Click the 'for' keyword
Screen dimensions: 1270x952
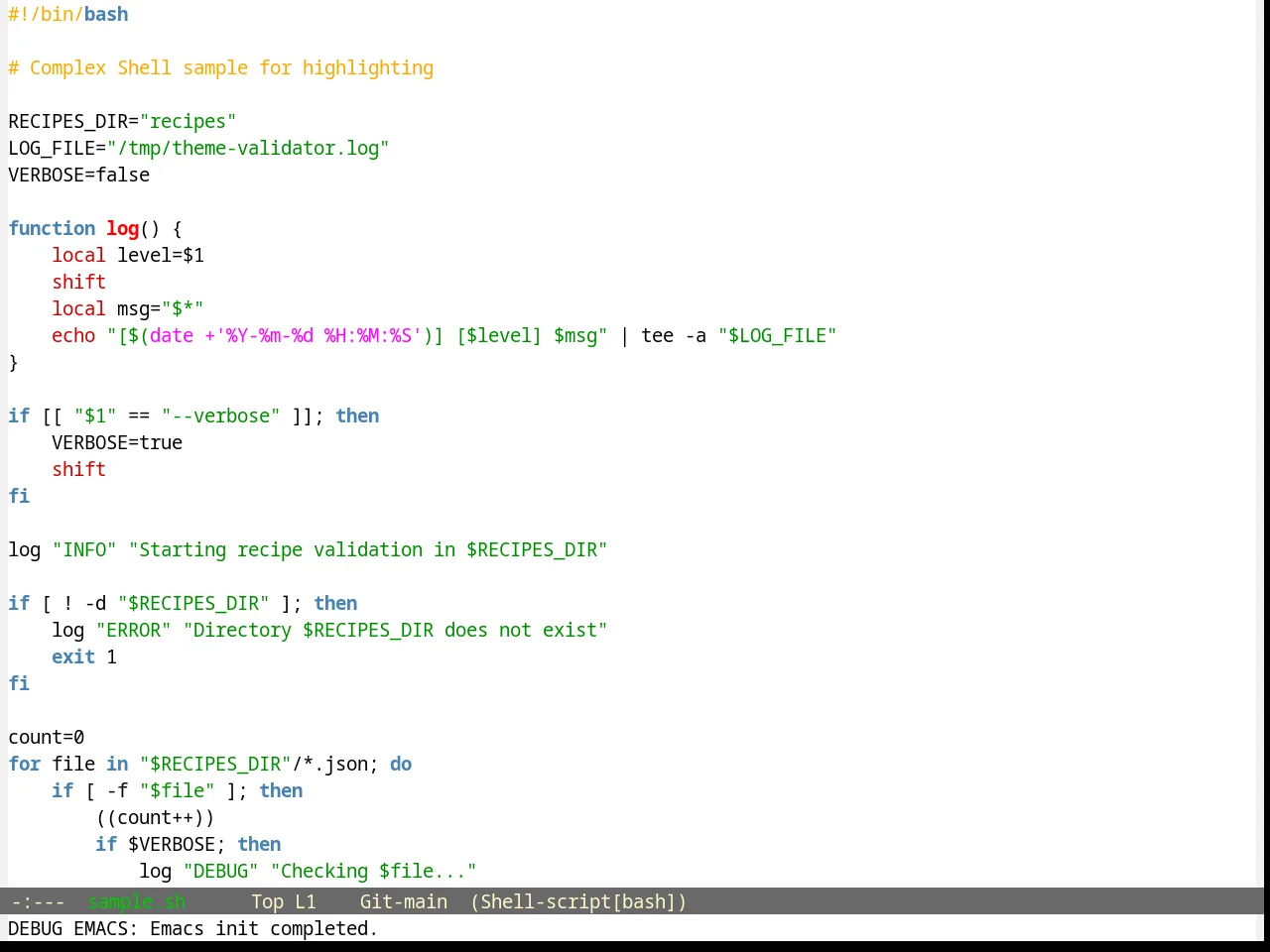(24, 764)
